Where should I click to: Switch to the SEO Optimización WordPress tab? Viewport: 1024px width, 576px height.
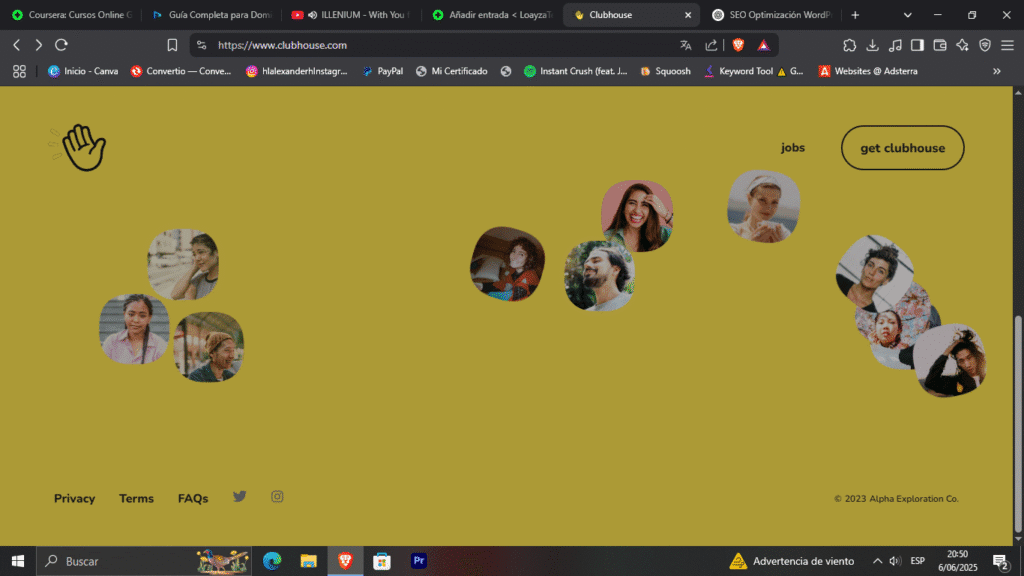(772, 14)
